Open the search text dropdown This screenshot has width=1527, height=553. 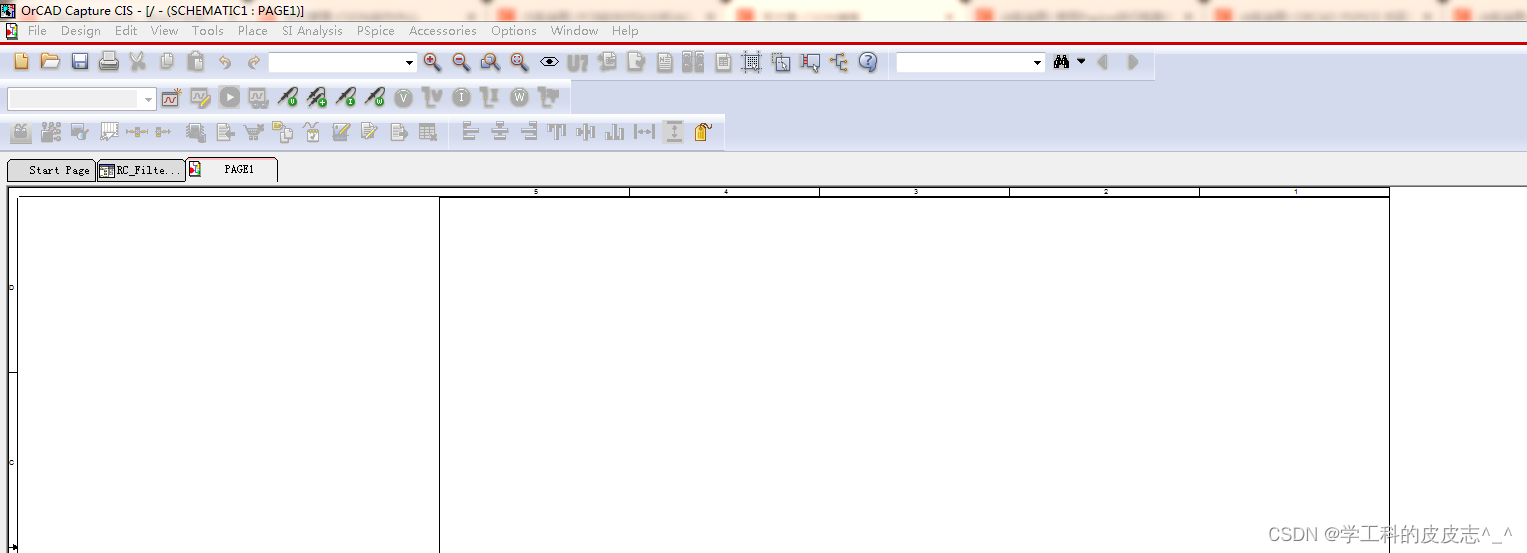point(1037,63)
